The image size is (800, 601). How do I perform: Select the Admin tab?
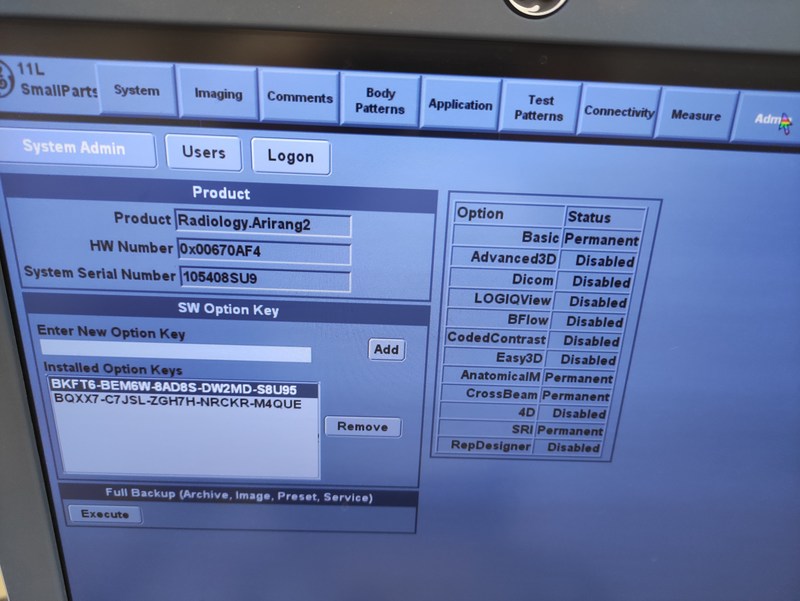tap(769, 119)
